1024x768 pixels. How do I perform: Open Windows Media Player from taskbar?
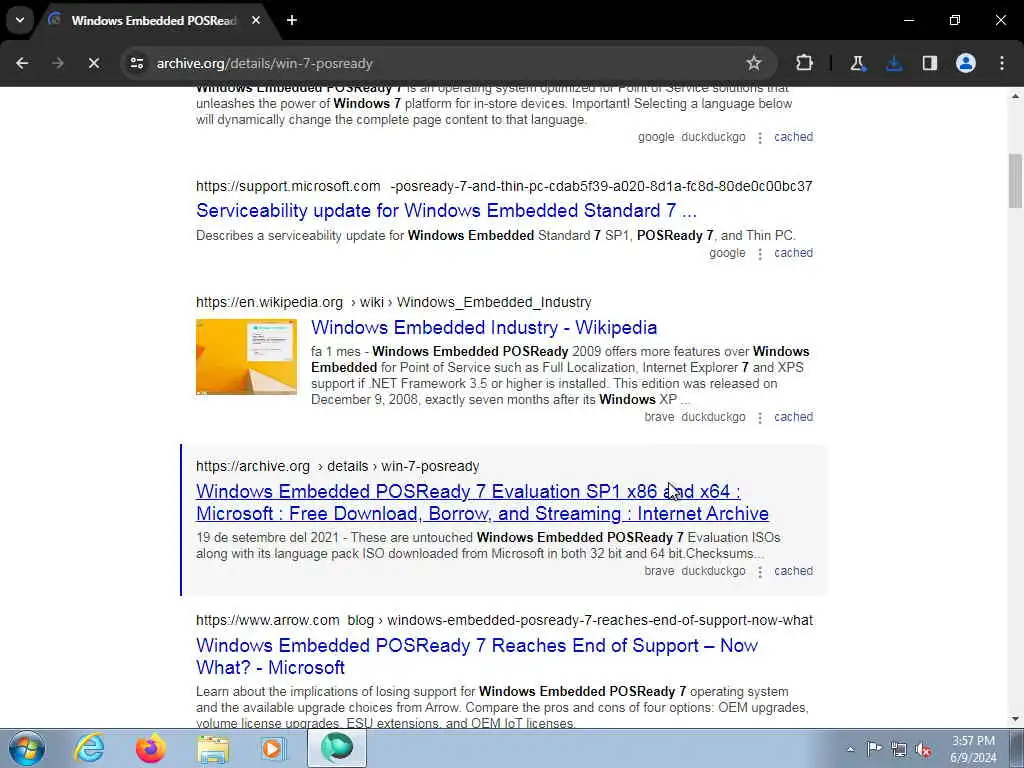(273, 748)
